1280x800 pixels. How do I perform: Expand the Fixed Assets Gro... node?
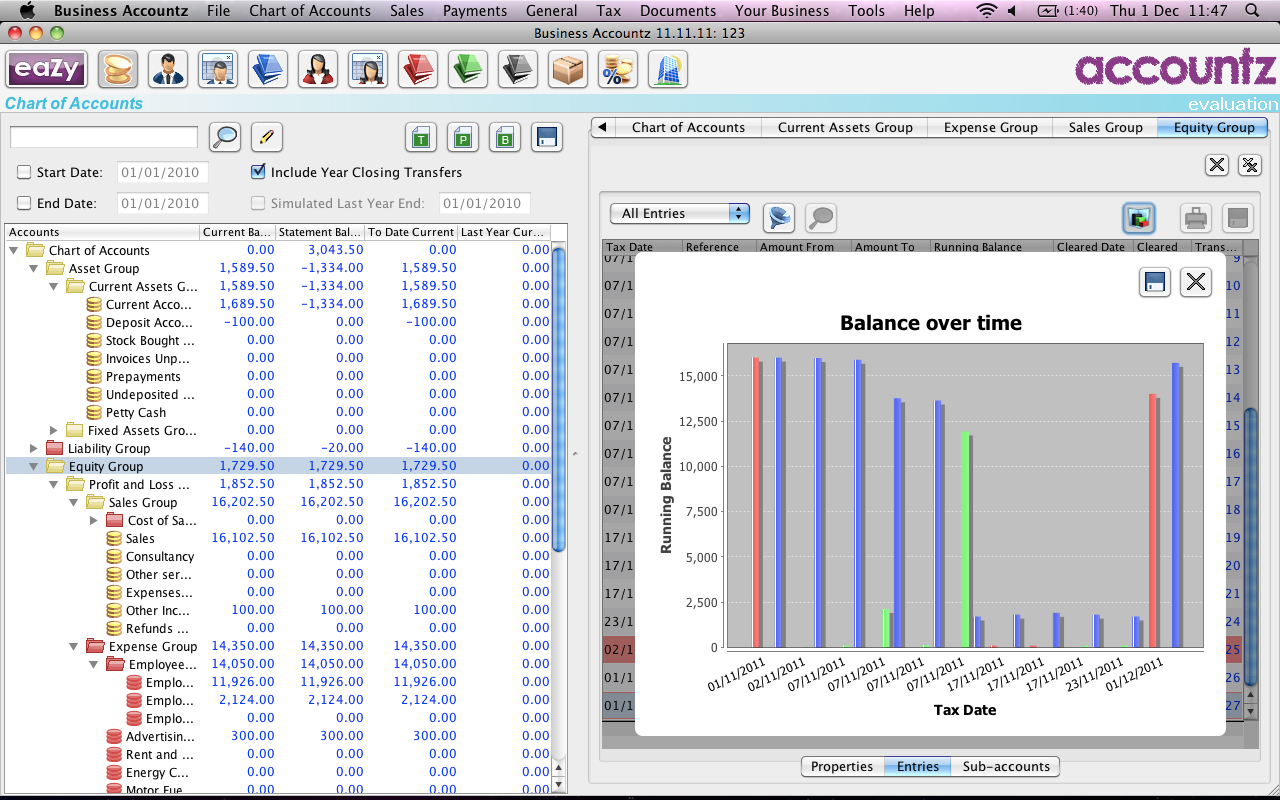tap(54, 430)
